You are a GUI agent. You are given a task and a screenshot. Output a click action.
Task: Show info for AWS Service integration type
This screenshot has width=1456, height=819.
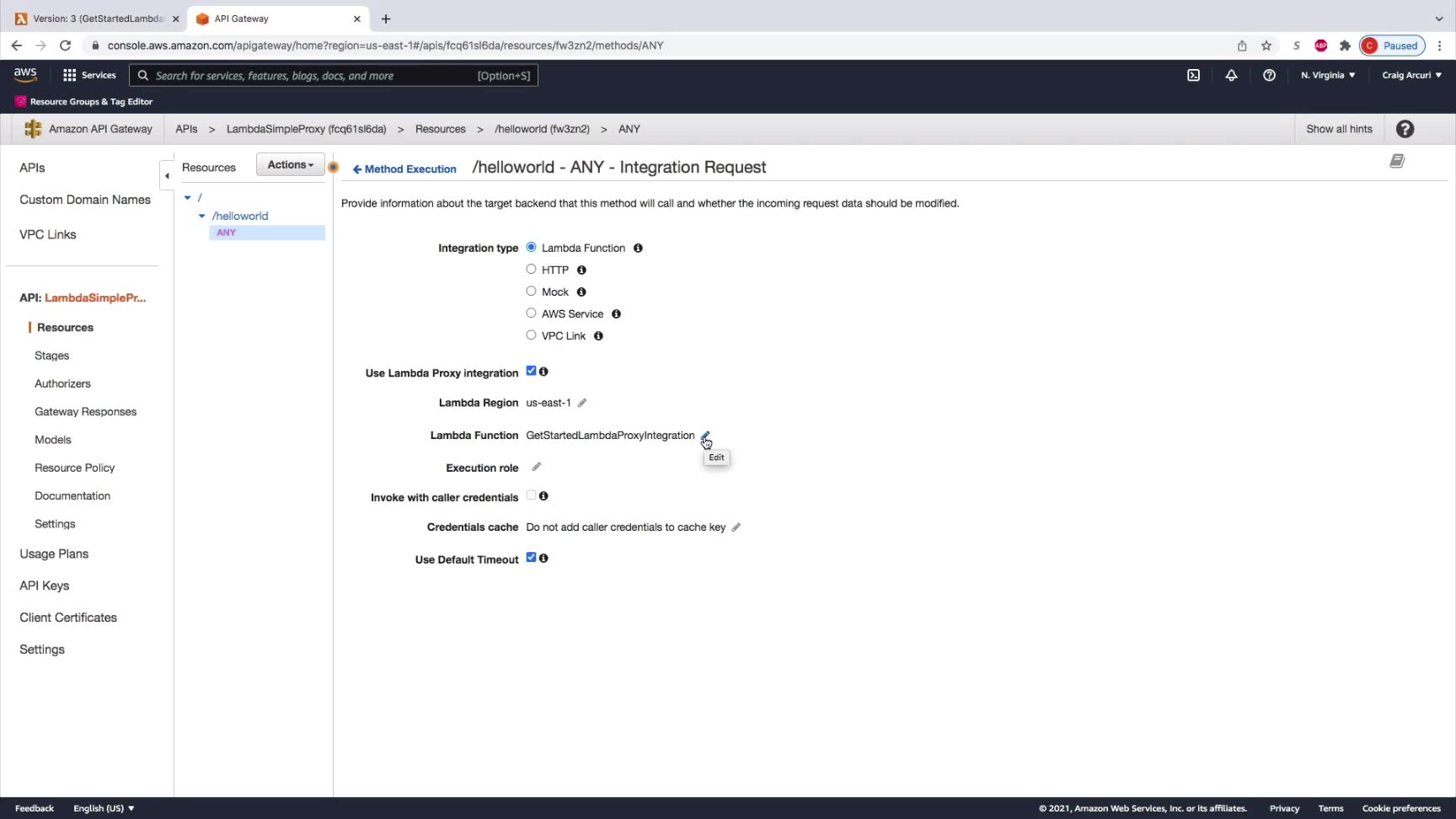(616, 313)
